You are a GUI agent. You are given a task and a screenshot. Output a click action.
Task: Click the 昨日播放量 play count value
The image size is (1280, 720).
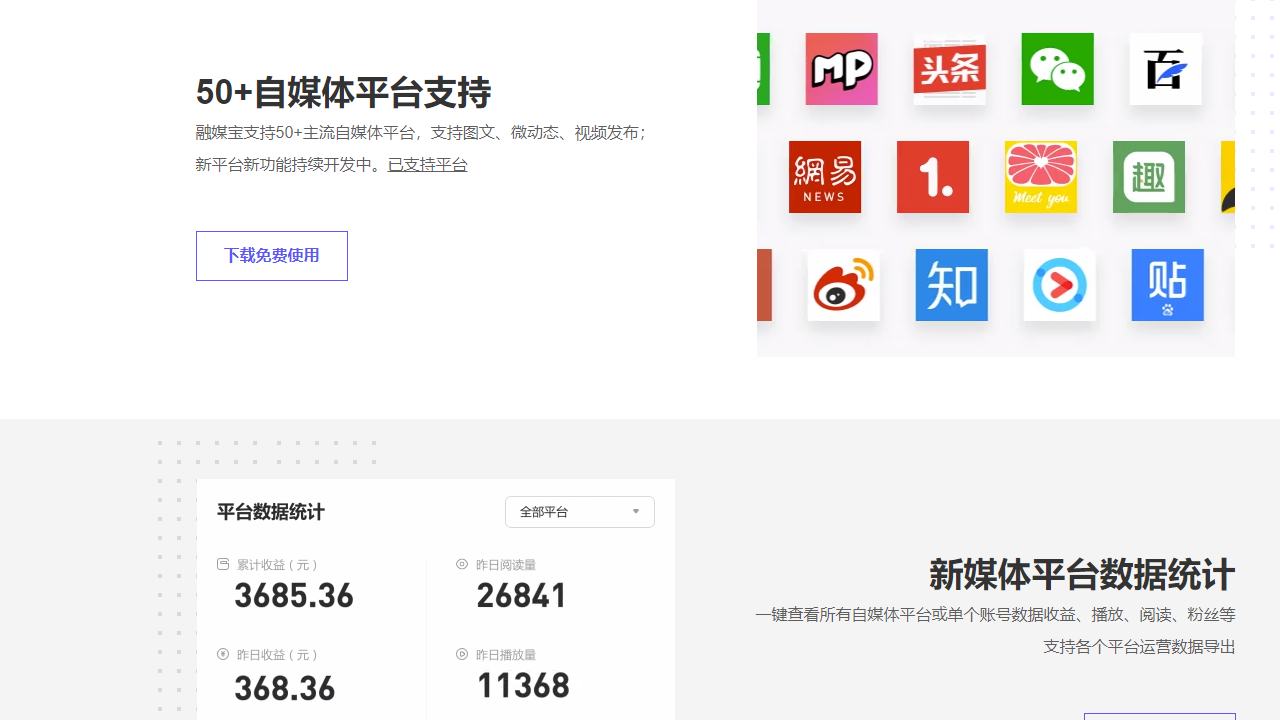(523, 685)
